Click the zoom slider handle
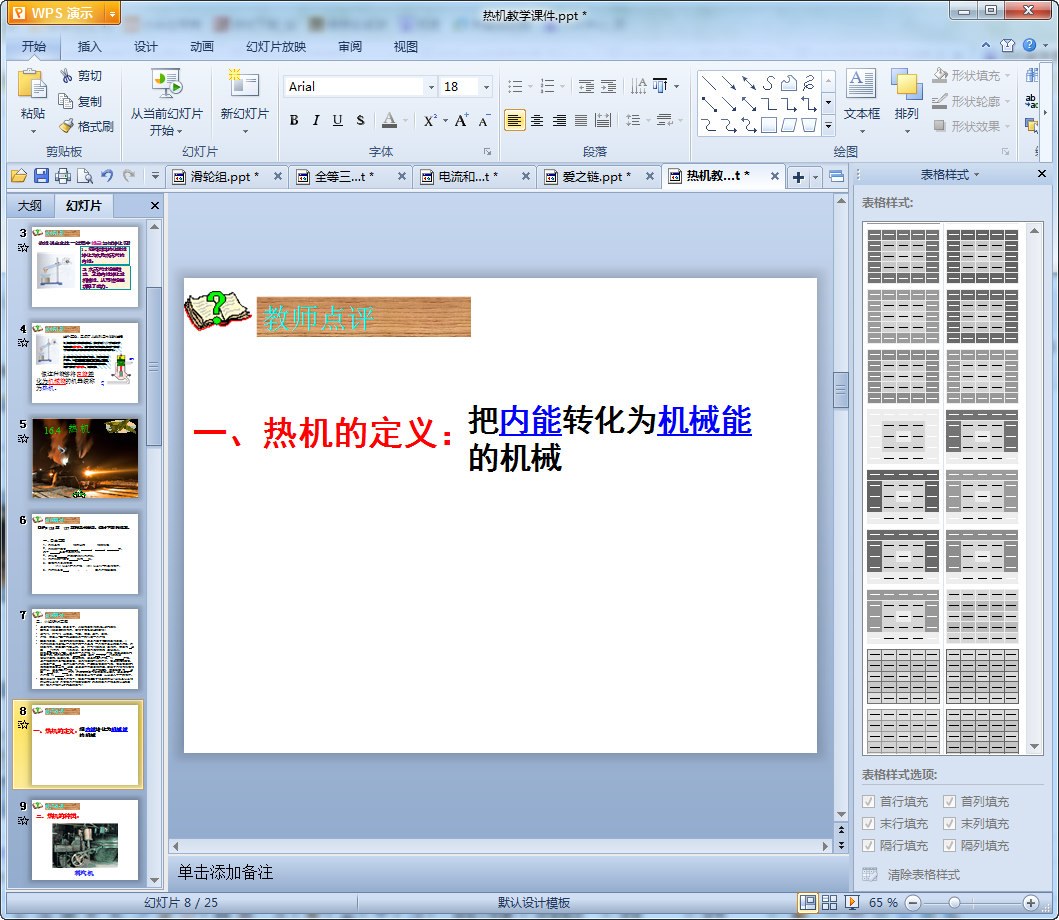This screenshot has width=1059, height=920. 954,902
